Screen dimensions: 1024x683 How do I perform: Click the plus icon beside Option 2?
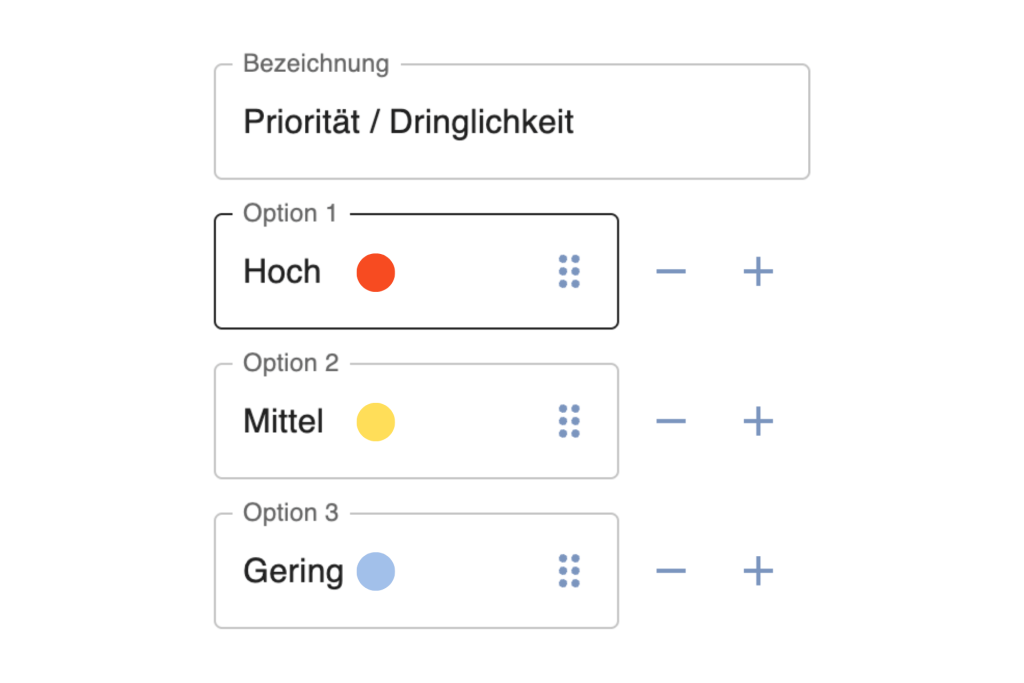[x=757, y=421]
